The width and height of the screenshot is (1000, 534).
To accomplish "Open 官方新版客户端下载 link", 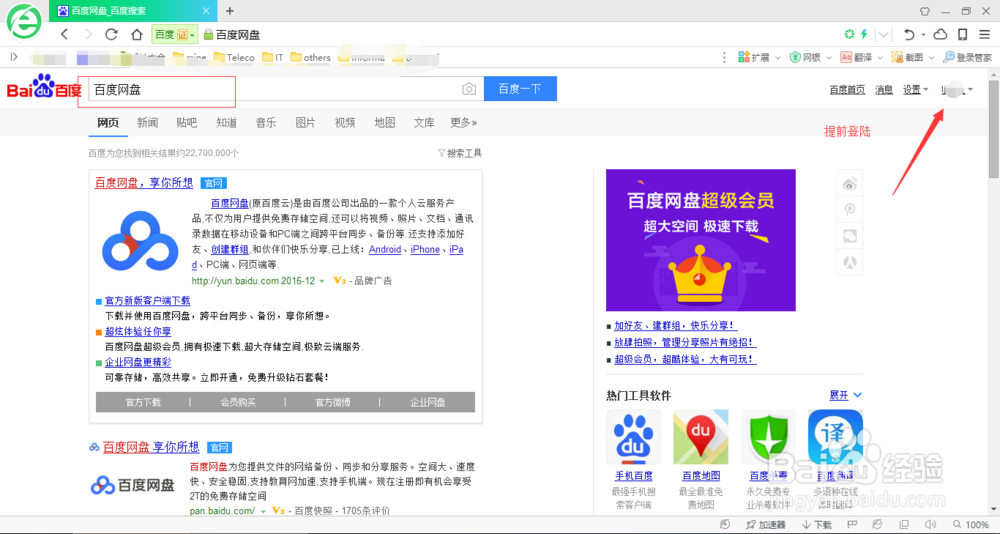I will (x=147, y=300).
